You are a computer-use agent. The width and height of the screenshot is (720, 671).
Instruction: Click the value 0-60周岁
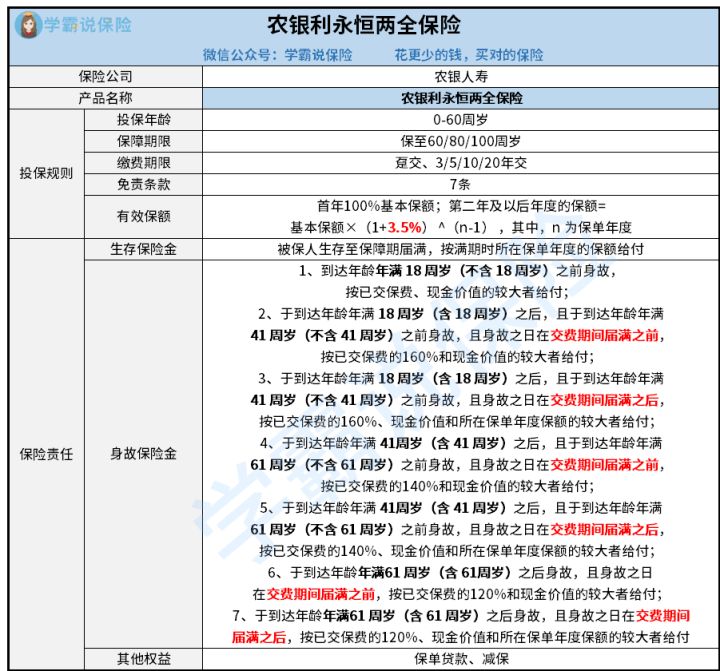461,120
